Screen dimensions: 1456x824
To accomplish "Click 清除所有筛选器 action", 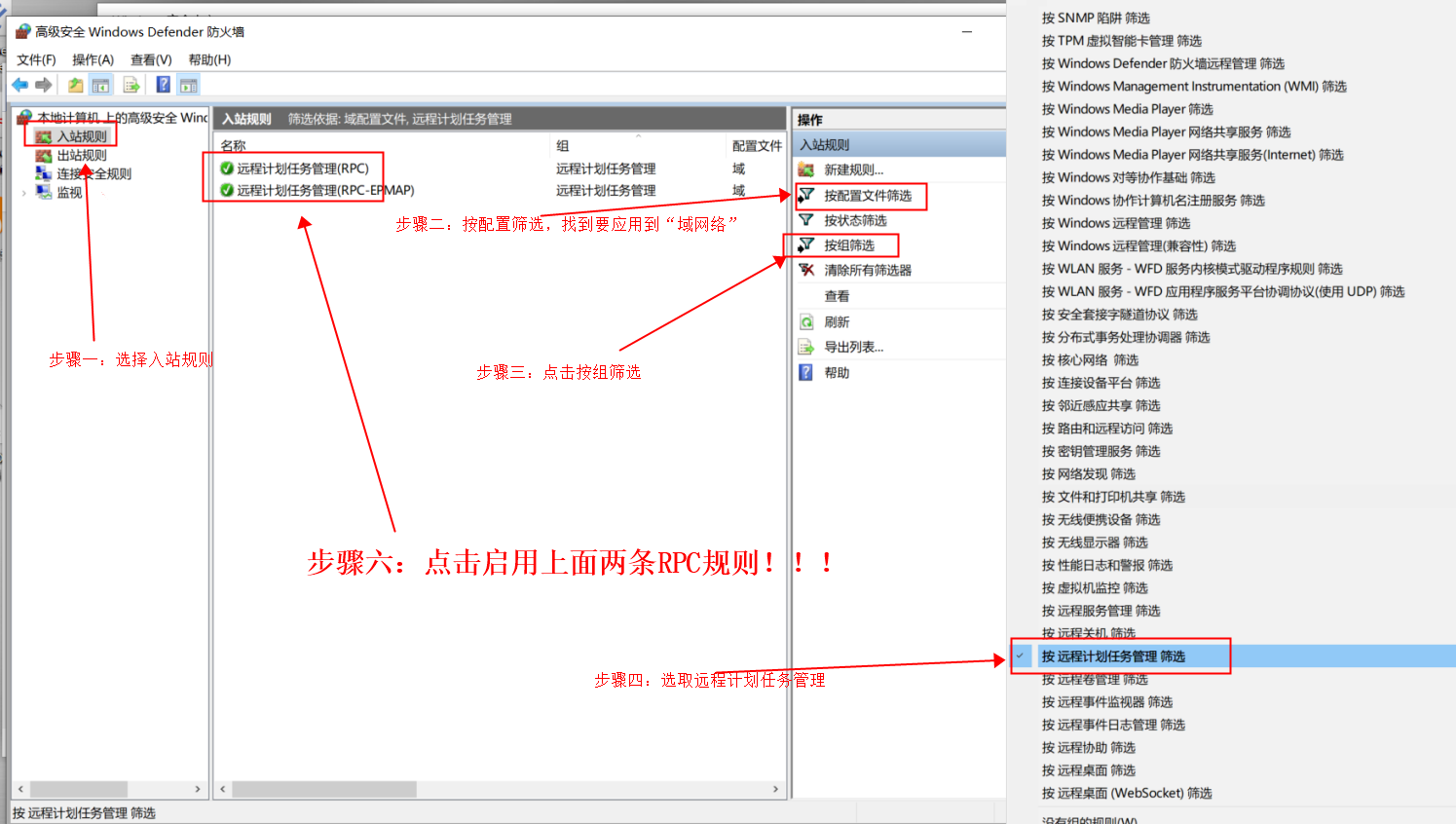I will [x=868, y=270].
